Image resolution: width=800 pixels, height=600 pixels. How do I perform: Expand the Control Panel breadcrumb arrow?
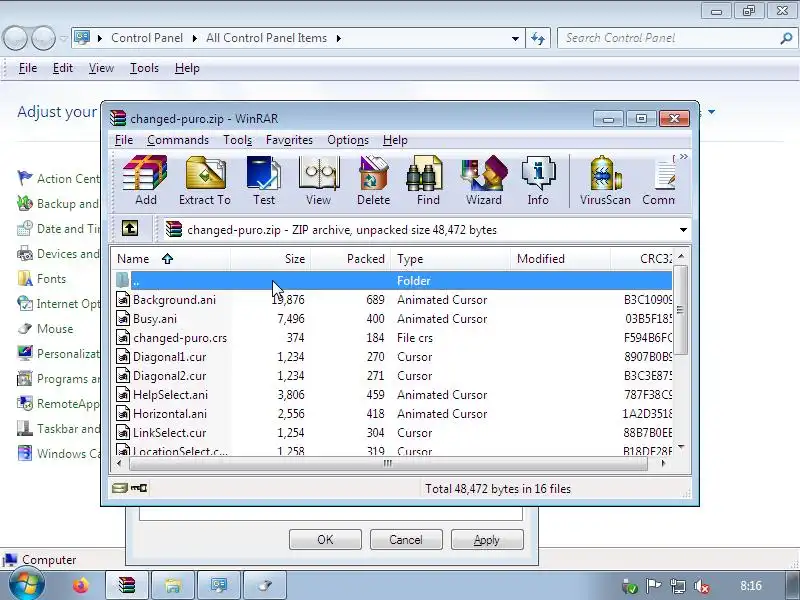194,38
